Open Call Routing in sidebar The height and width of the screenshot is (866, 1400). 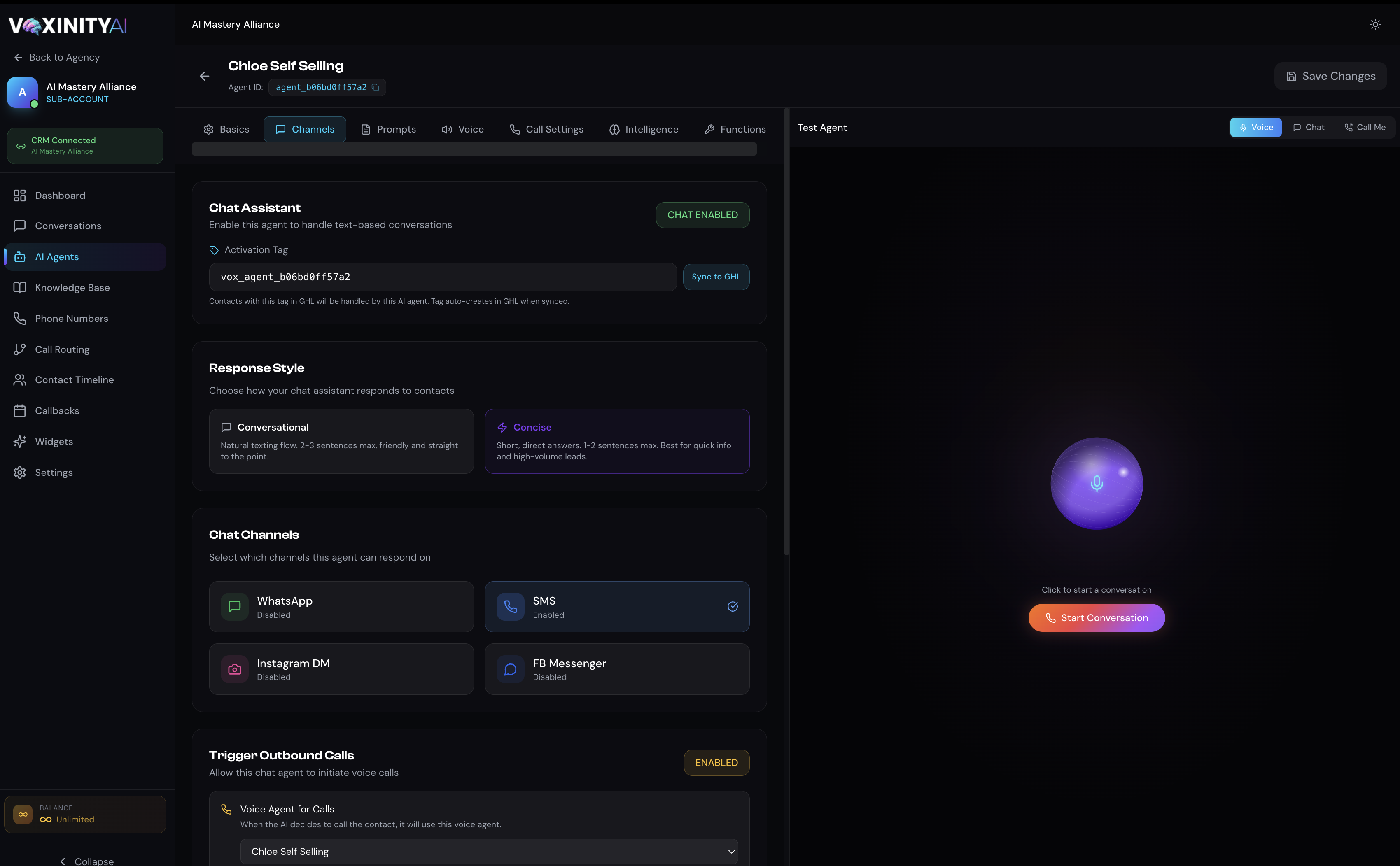pyautogui.click(x=85, y=349)
